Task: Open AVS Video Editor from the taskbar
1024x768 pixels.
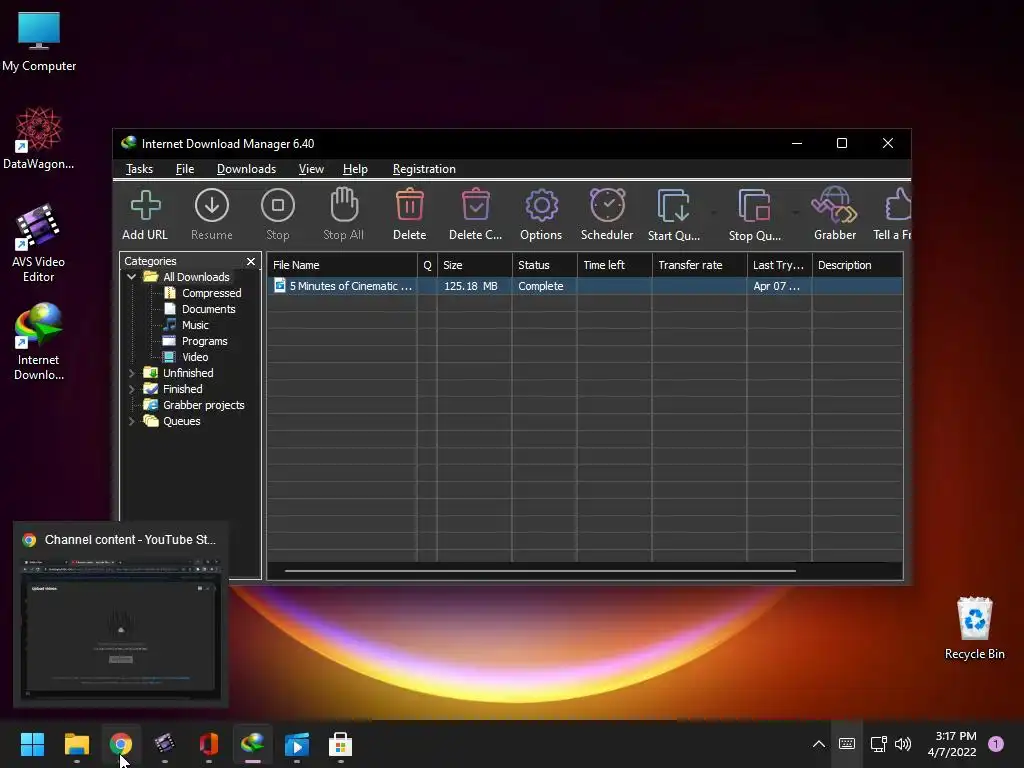Action: pyautogui.click(x=165, y=744)
